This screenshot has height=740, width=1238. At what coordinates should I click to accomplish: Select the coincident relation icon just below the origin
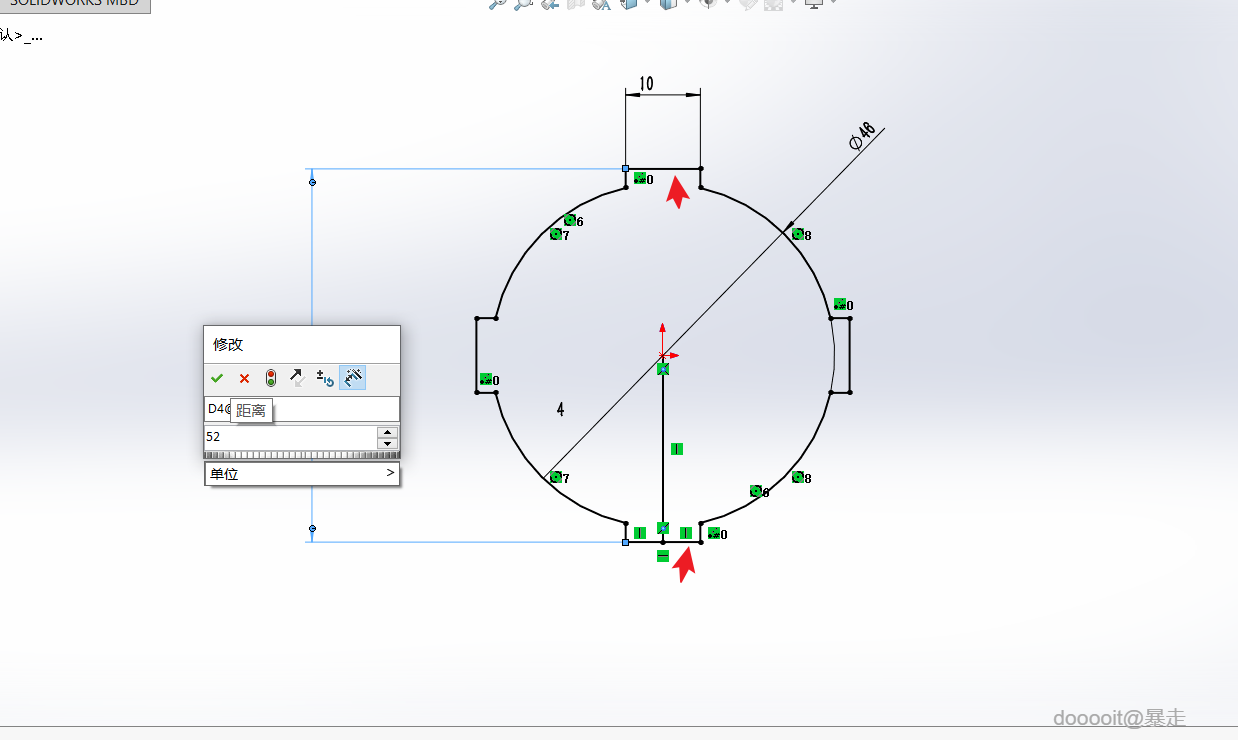pos(663,369)
